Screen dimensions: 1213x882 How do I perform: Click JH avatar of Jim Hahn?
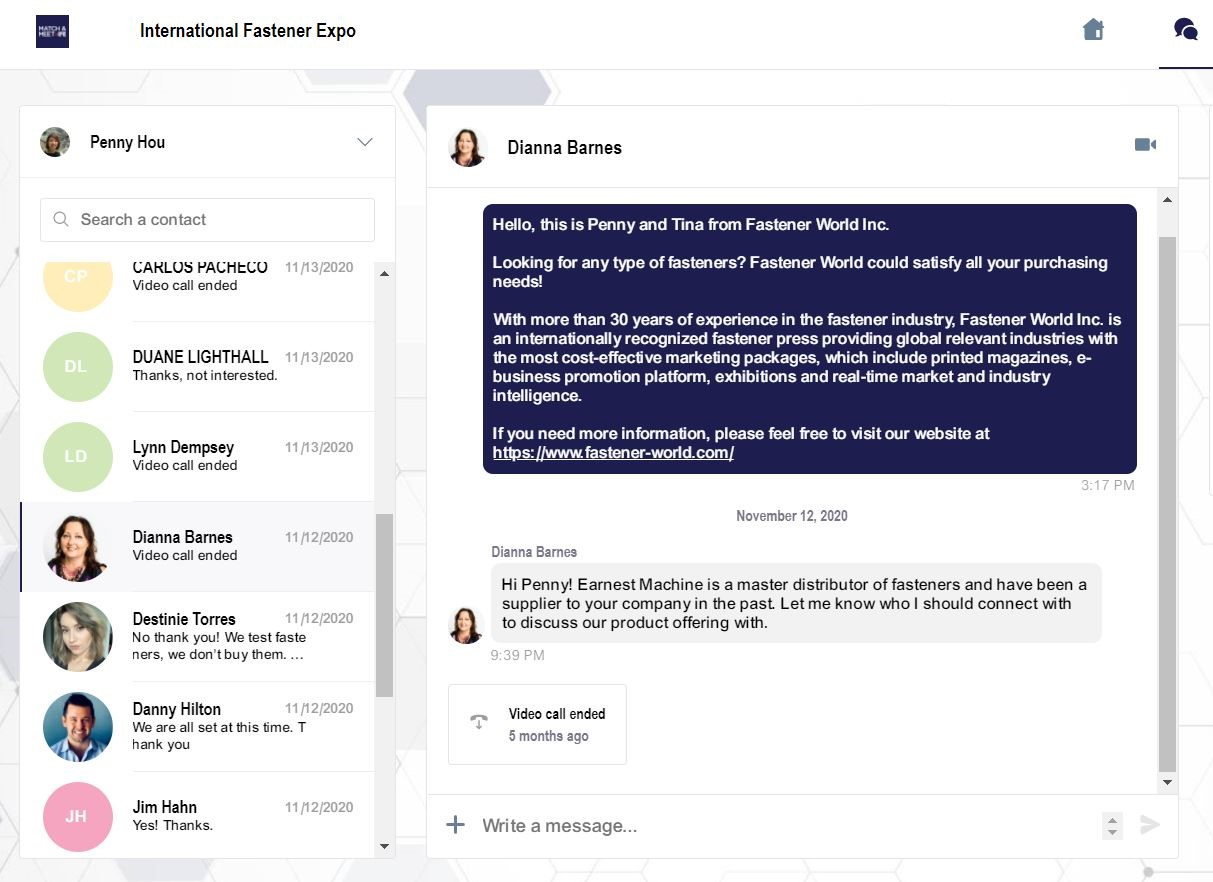(77, 816)
